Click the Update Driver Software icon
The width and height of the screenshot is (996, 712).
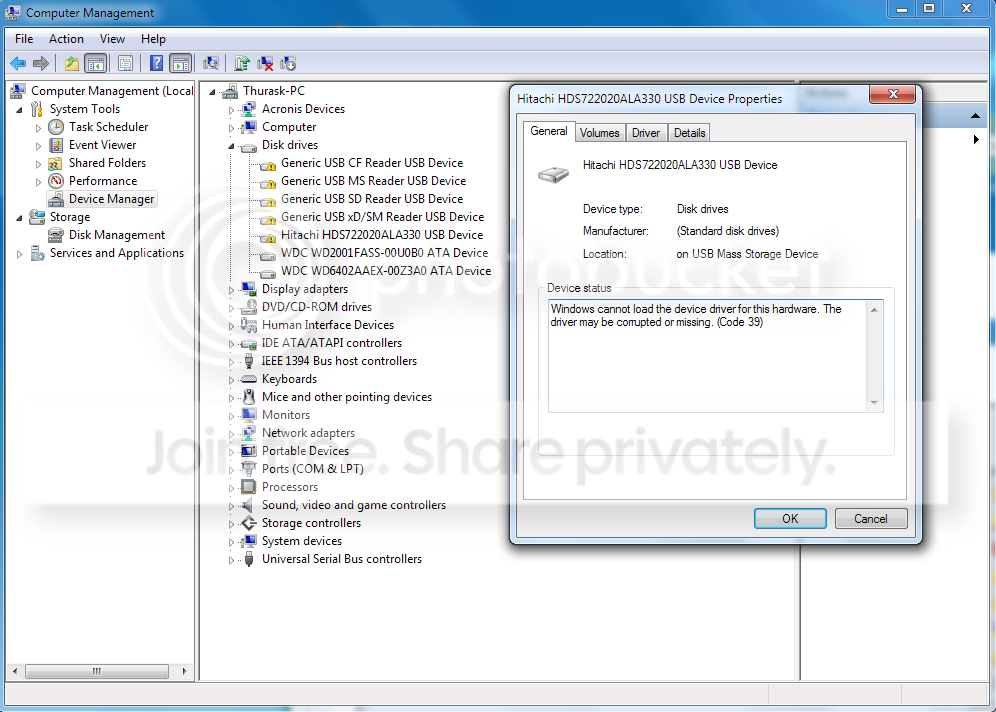242,63
